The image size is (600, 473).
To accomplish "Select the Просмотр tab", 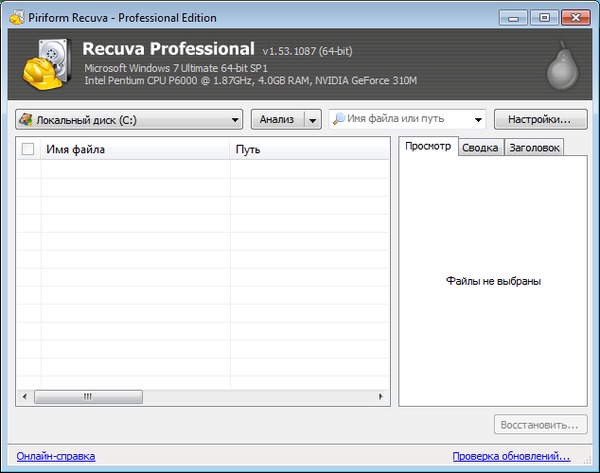I will [428, 147].
